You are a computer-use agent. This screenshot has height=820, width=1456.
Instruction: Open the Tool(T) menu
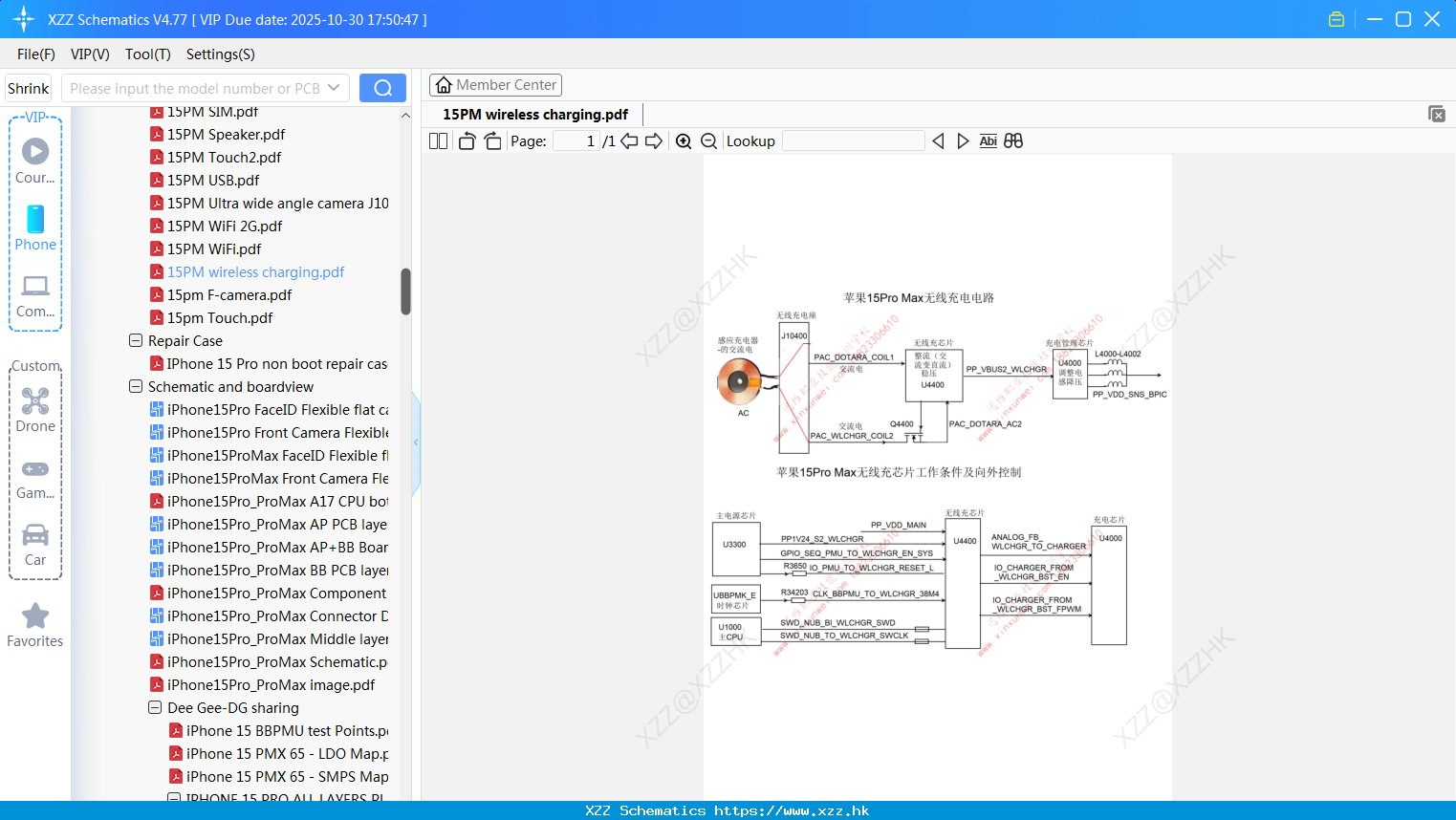148,54
